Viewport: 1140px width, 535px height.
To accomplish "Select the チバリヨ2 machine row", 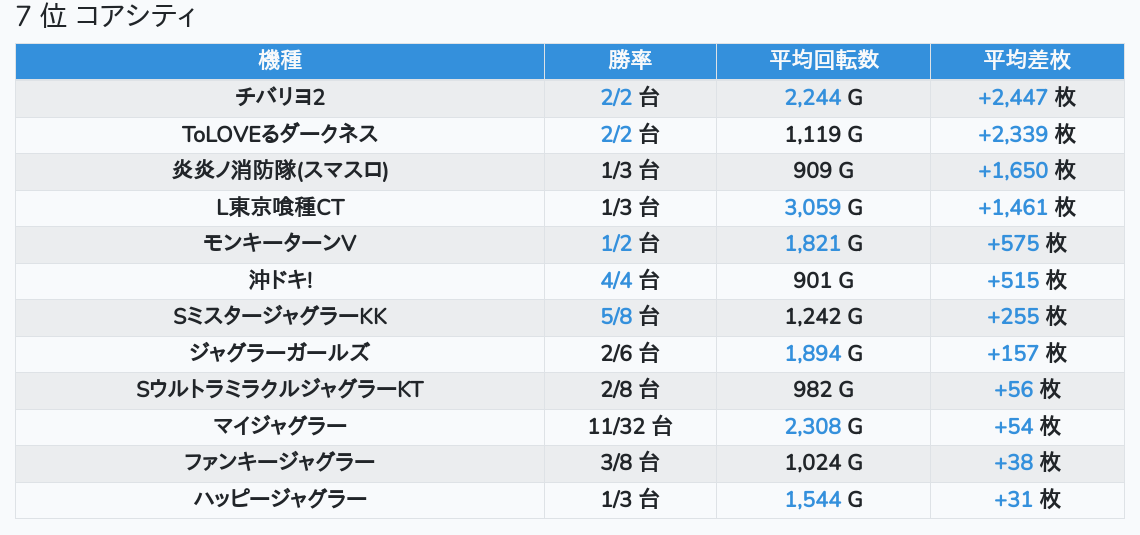I will pyautogui.click(x=280, y=97).
